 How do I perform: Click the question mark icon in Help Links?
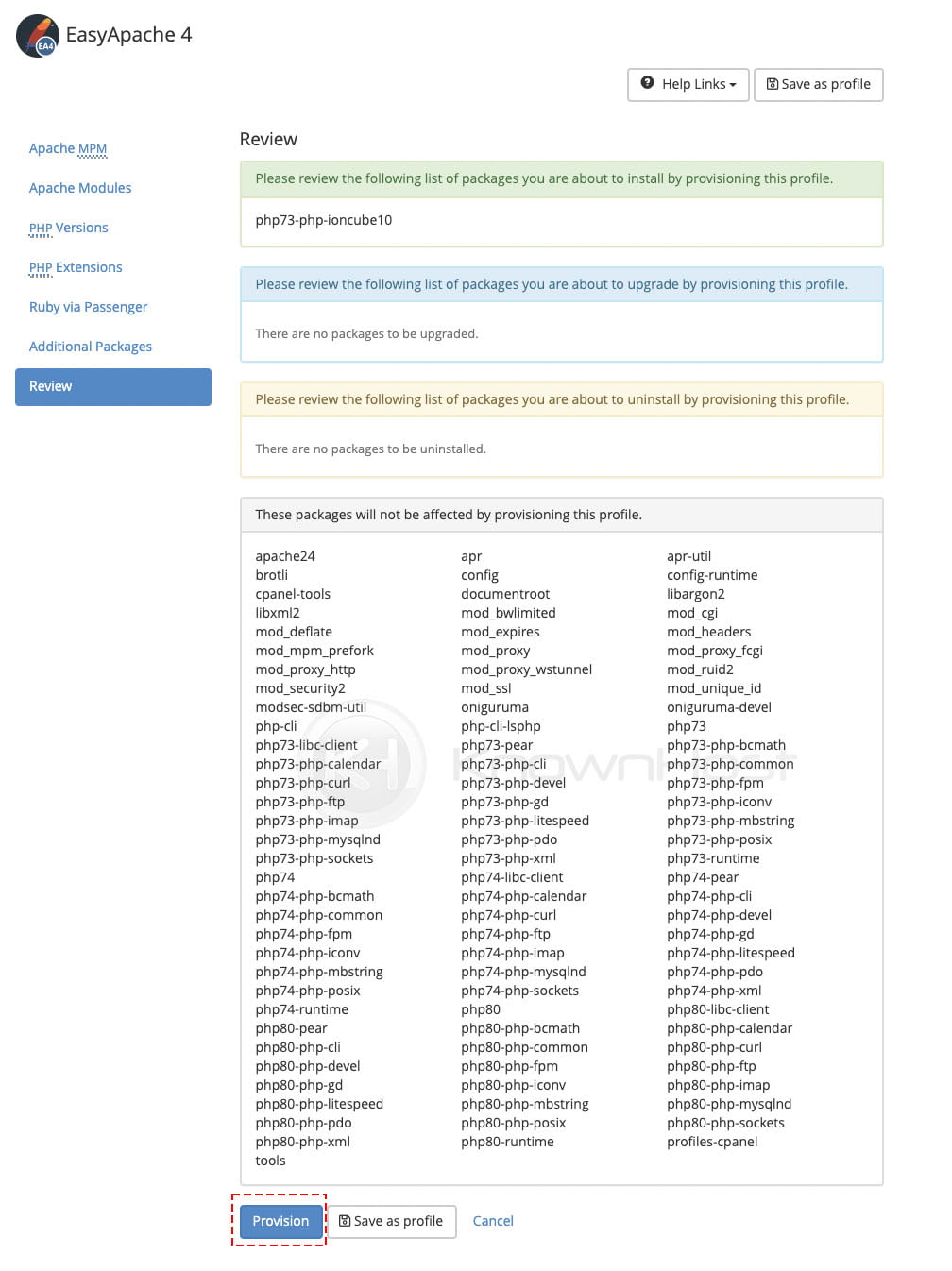tap(647, 83)
